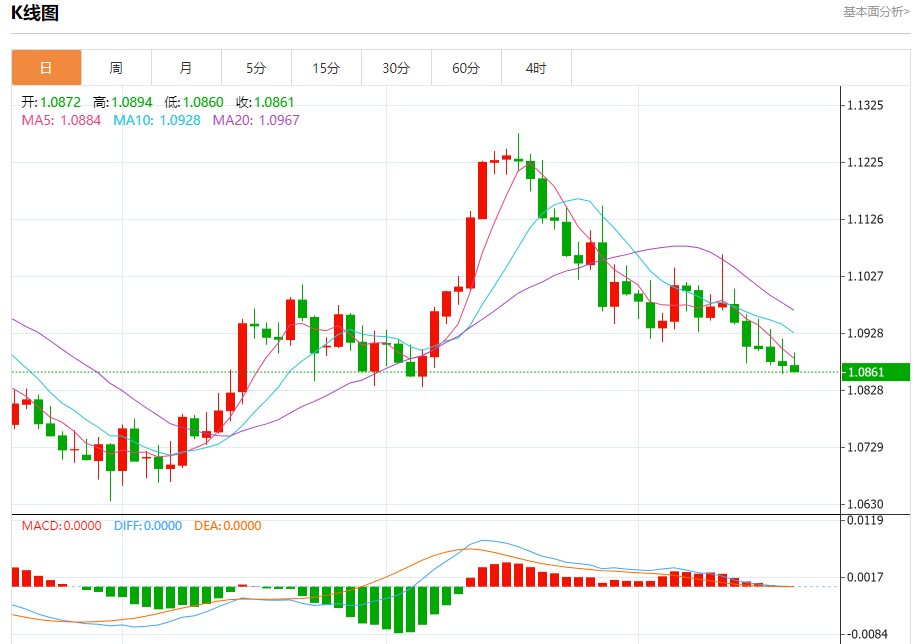This screenshot has width=918, height=644.
Task: Click the MA10: 1.0928 indicator label
Action: (157, 120)
